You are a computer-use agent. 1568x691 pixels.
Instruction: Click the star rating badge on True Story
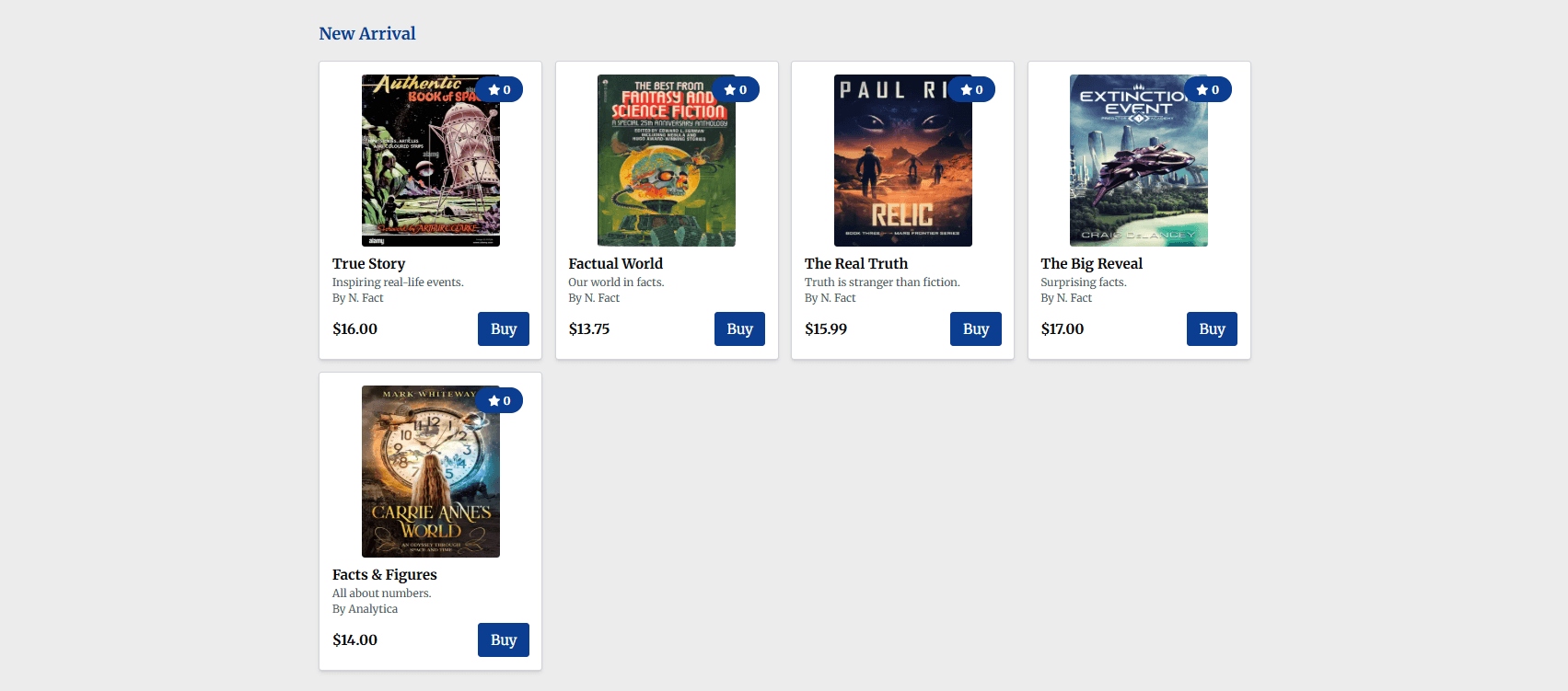[x=499, y=89]
